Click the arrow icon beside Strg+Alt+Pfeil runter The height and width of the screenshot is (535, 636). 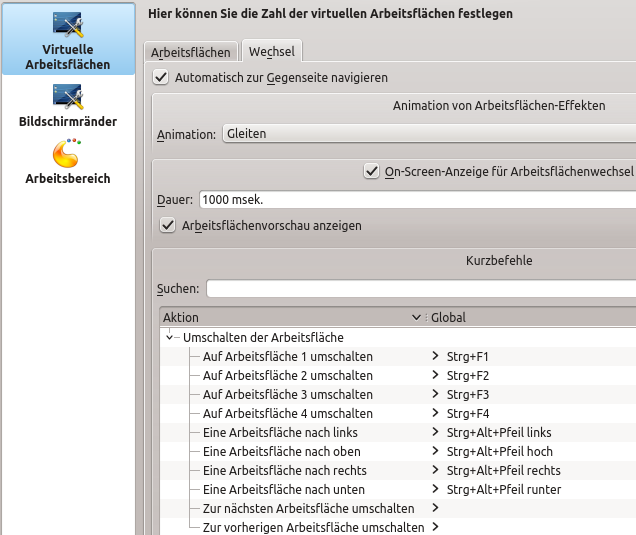click(435, 489)
